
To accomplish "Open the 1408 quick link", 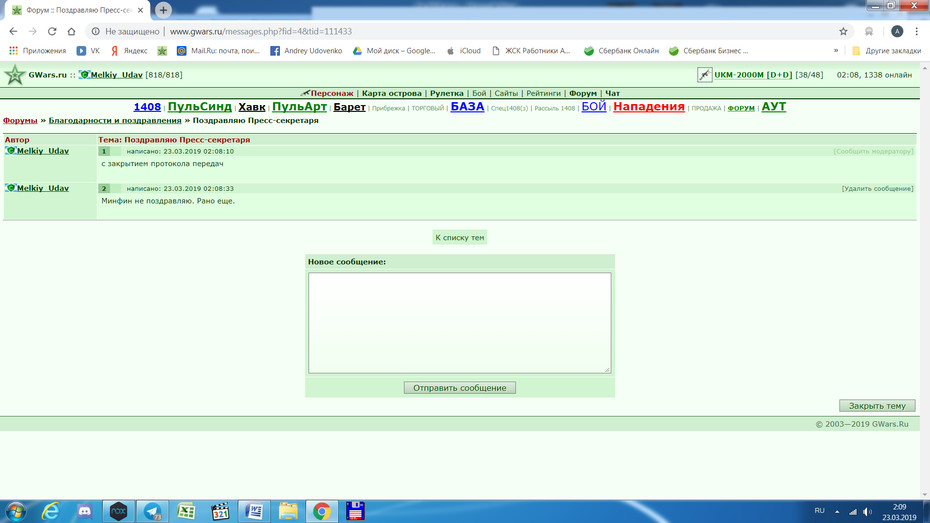I will pyautogui.click(x=147, y=107).
